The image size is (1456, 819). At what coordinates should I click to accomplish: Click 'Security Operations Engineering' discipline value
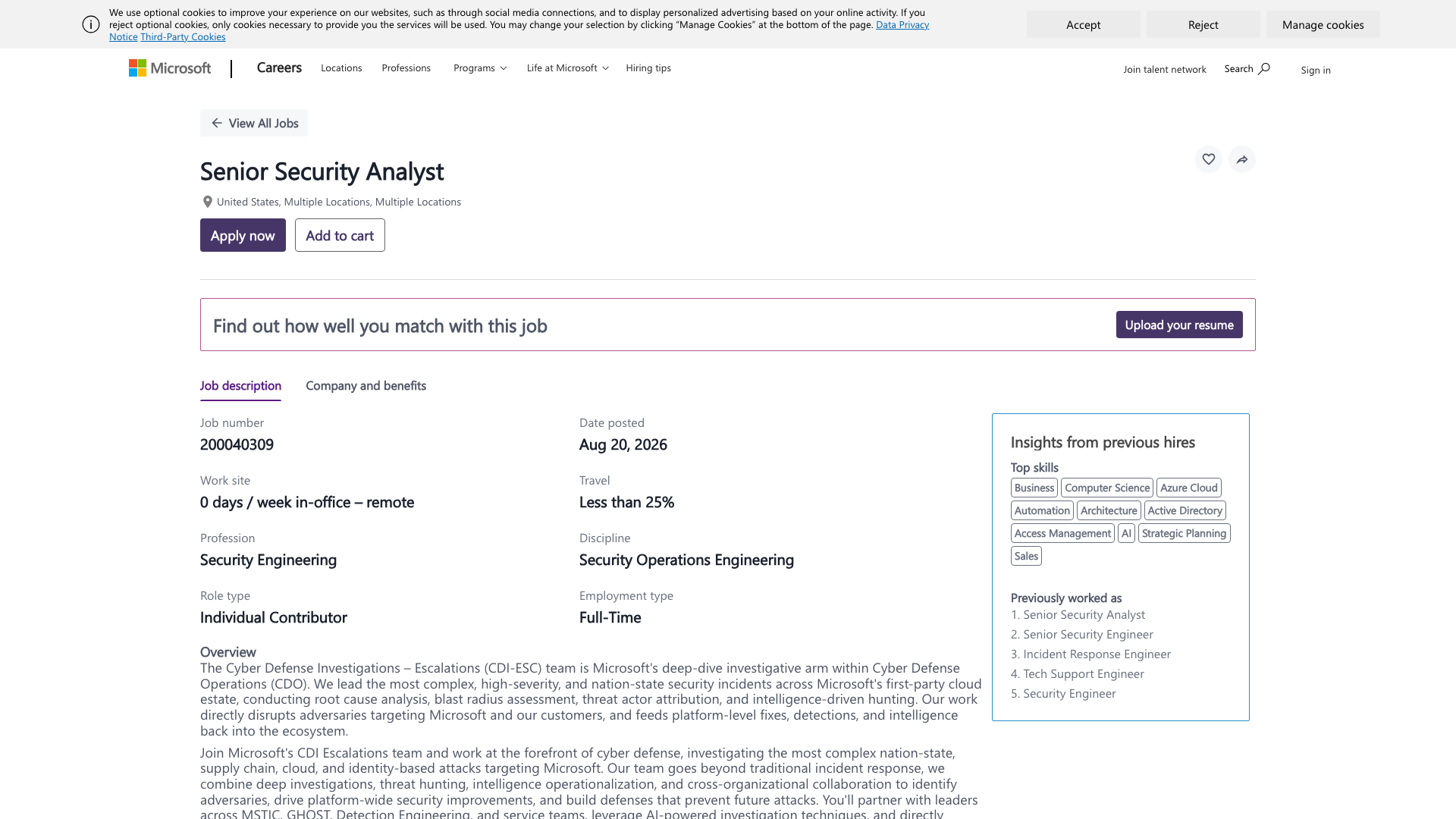point(686,560)
